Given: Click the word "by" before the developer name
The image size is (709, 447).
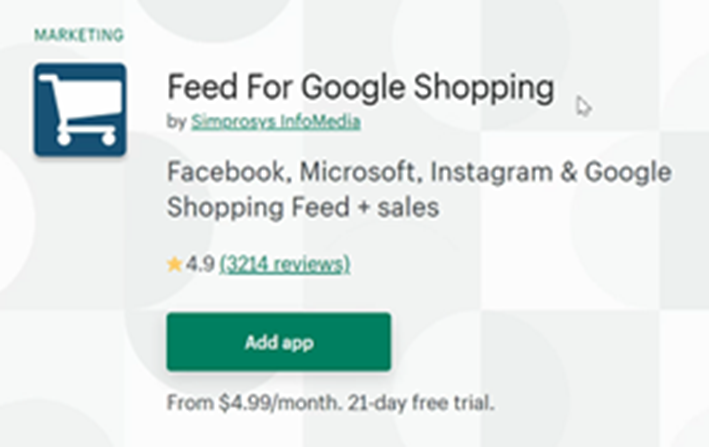Looking at the screenshot, I should (176, 122).
